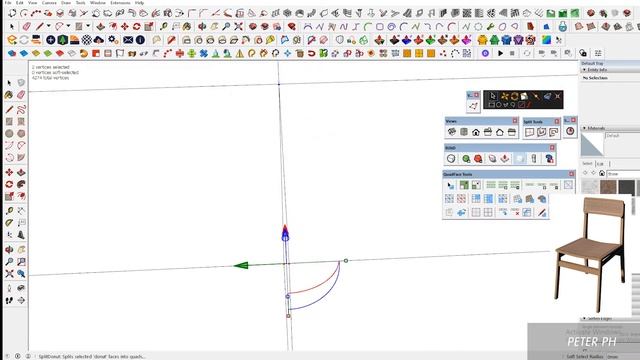Expand the Soften Edges panel
The image size is (640, 360).
(x=584, y=318)
